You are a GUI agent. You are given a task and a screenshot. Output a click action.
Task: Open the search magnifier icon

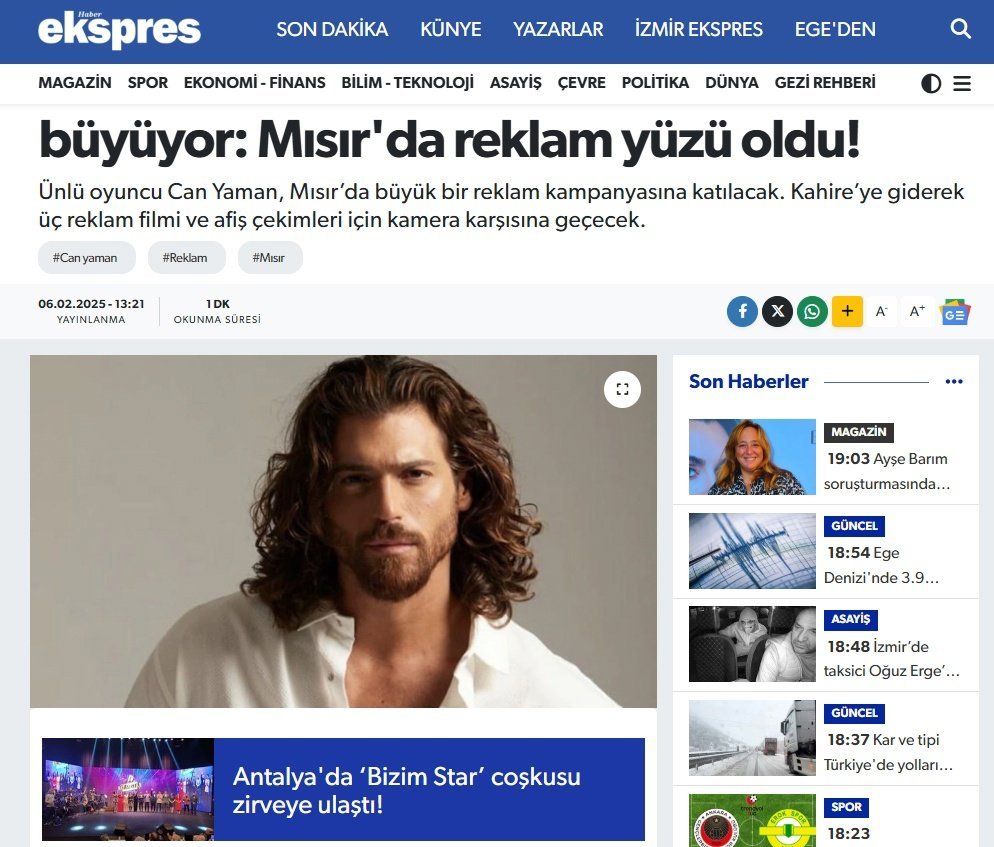pyautogui.click(x=960, y=29)
